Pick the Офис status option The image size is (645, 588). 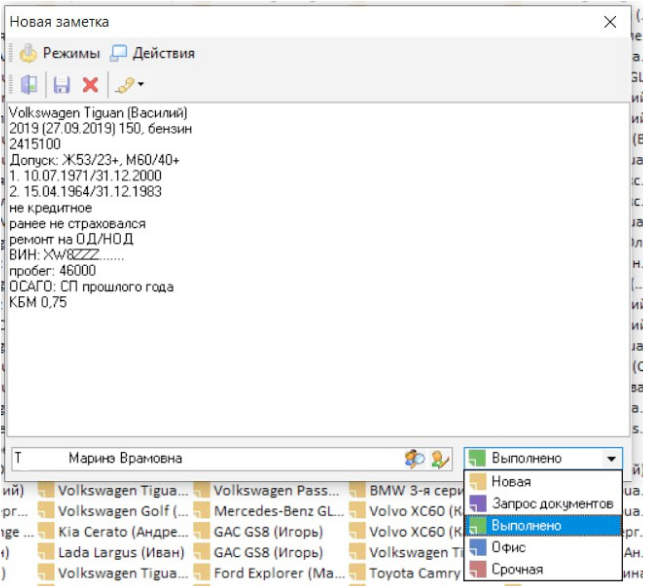pyautogui.click(x=508, y=547)
